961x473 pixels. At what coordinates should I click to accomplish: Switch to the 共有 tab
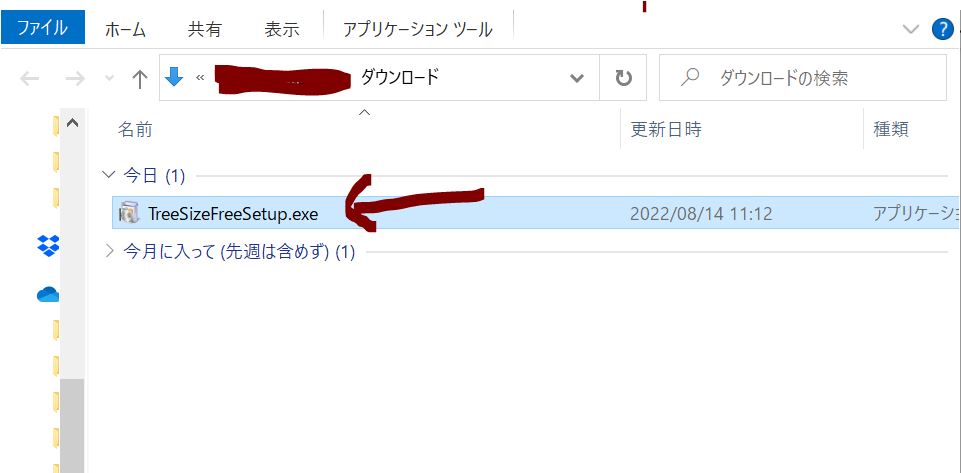[x=205, y=29]
